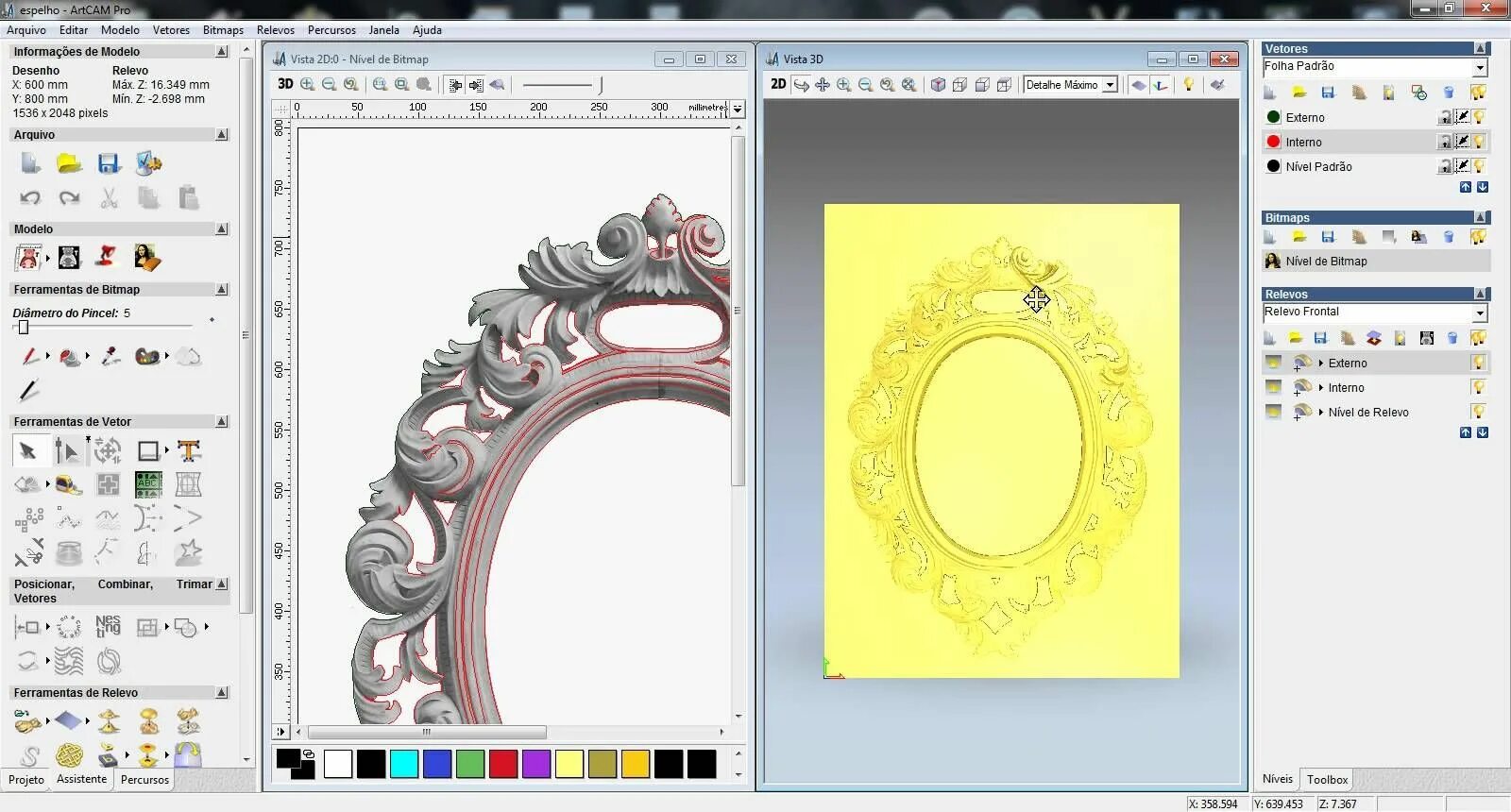Collapse the Vetores panel

1481,48
